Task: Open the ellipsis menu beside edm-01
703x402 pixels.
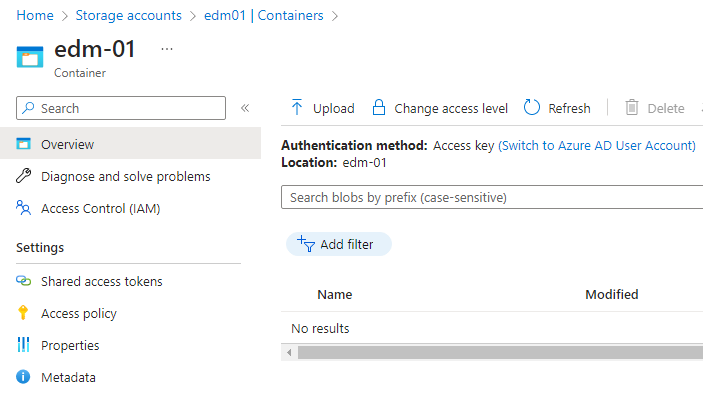Action: pyautogui.click(x=167, y=49)
